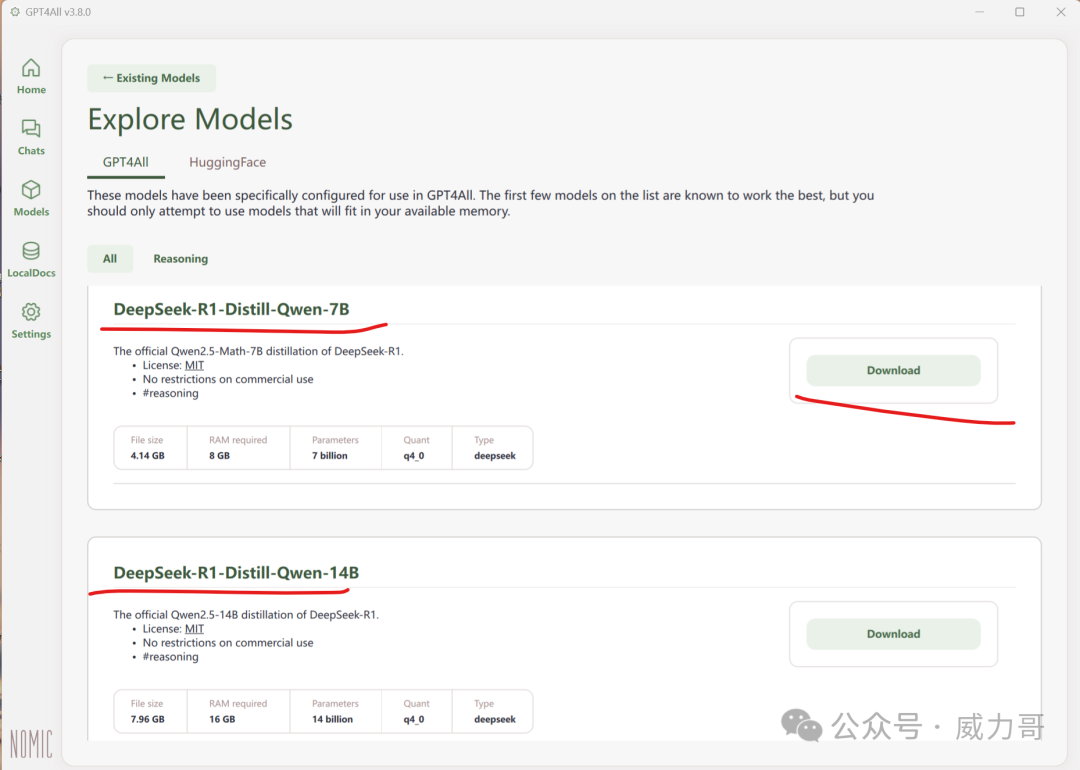Click q4_0 quant value of Qwen-7B
This screenshot has width=1080, height=770.
point(414,456)
